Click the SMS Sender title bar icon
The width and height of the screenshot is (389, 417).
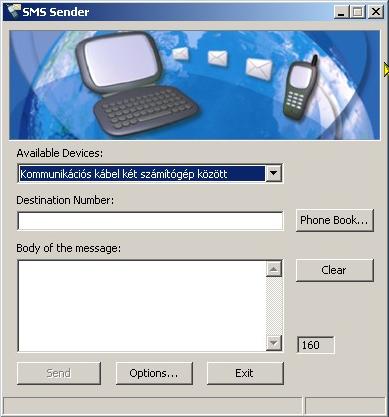(13, 12)
